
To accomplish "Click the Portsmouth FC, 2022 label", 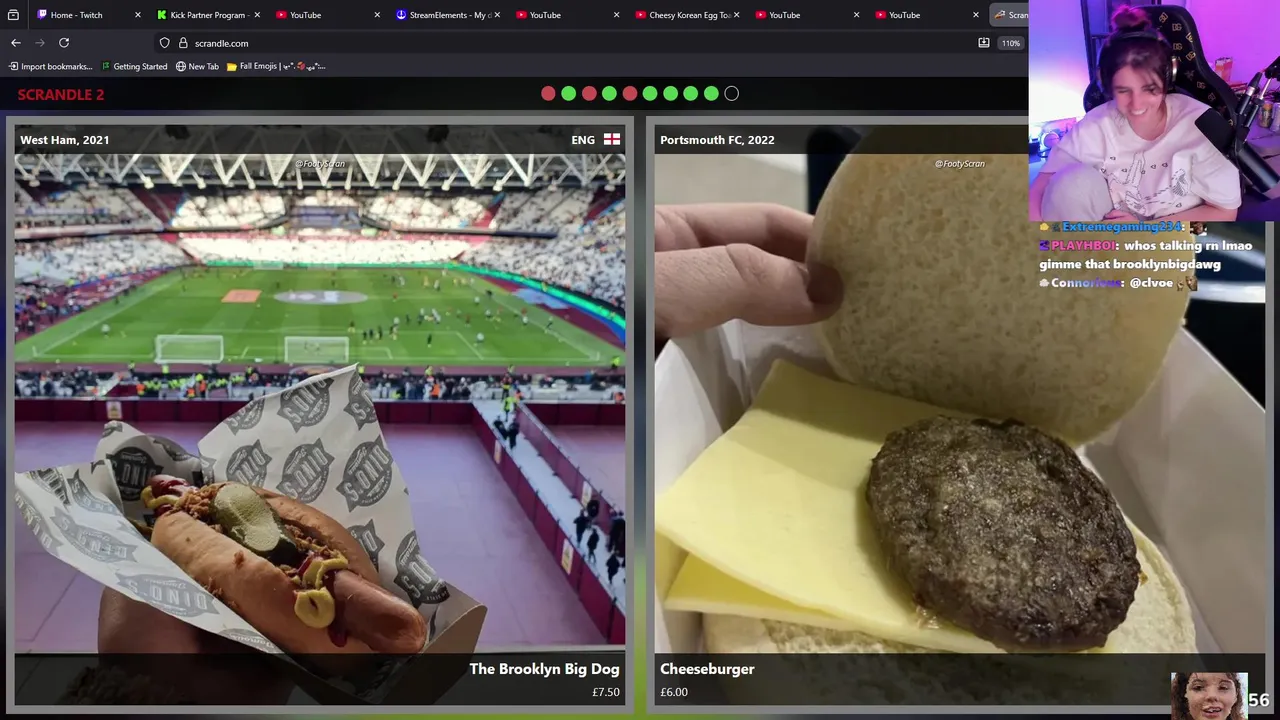I will (x=717, y=140).
